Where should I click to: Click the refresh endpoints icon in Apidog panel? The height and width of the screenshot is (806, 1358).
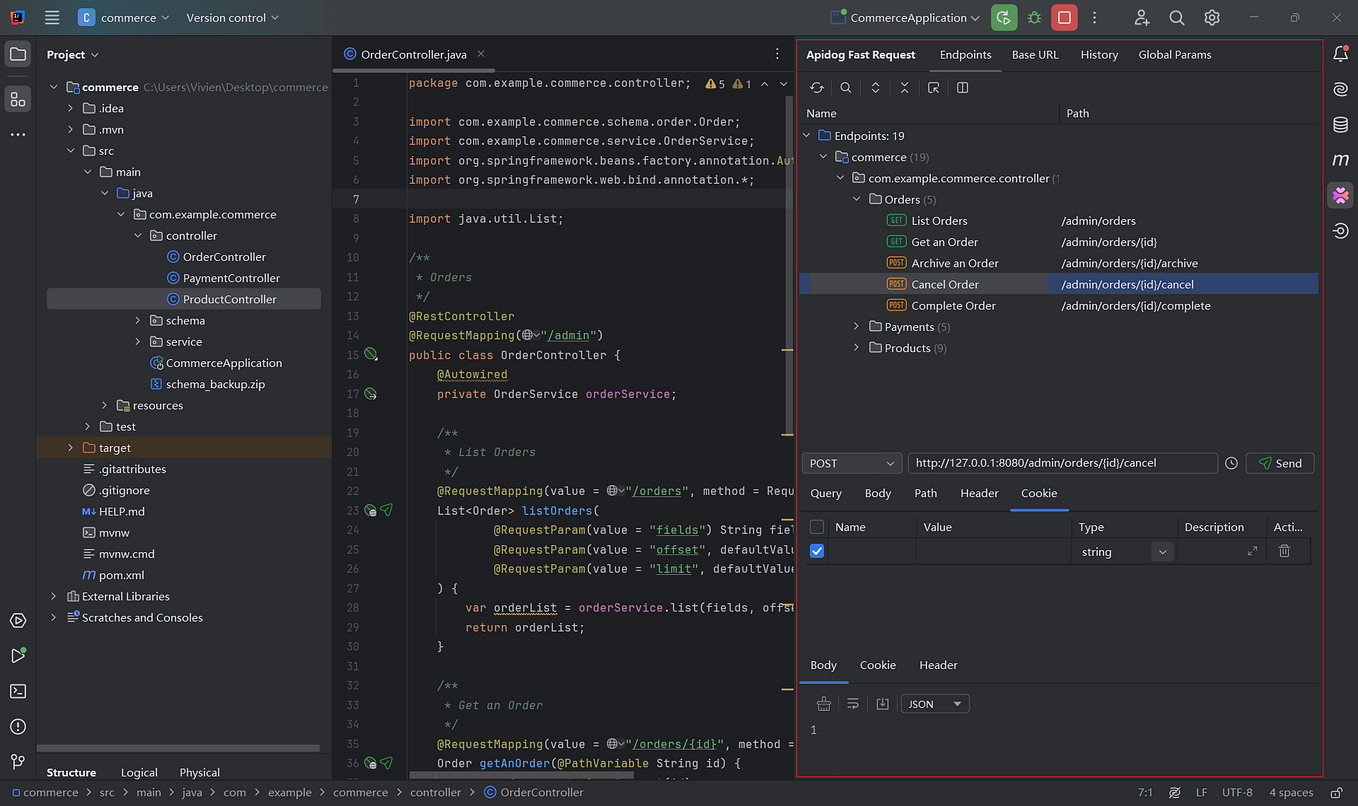point(817,88)
